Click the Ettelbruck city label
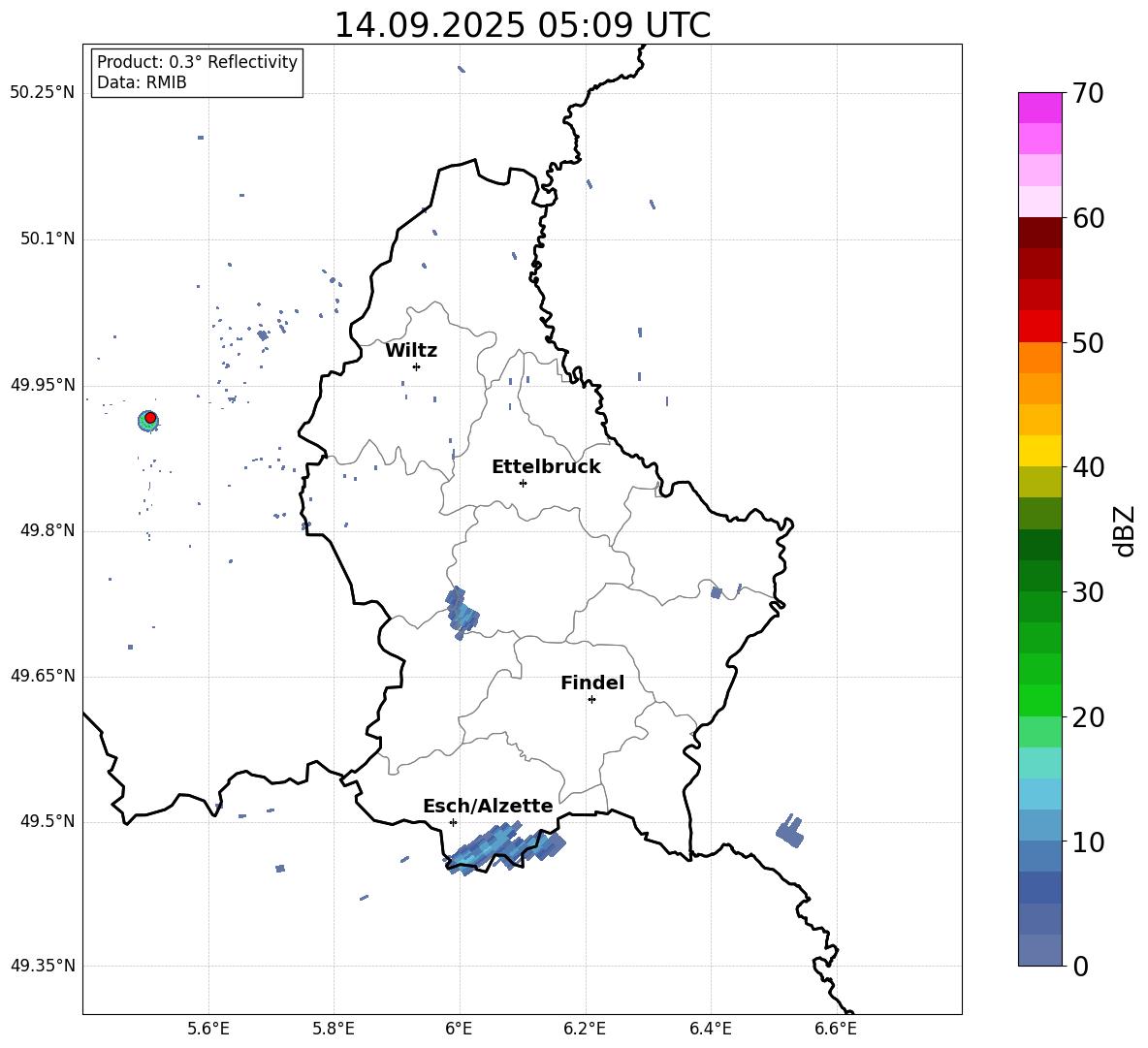The width and height of the screenshot is (1148, 1048). (546, 467)
